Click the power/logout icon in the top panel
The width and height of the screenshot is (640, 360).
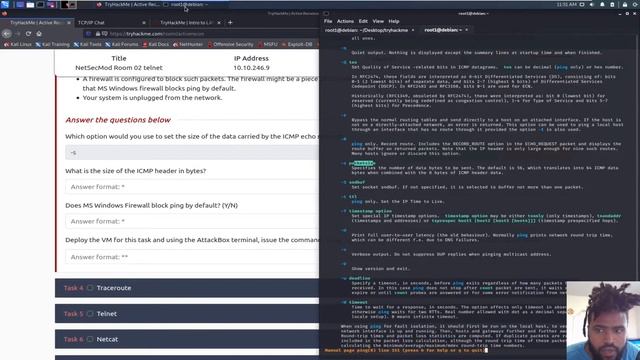point(636,4)
